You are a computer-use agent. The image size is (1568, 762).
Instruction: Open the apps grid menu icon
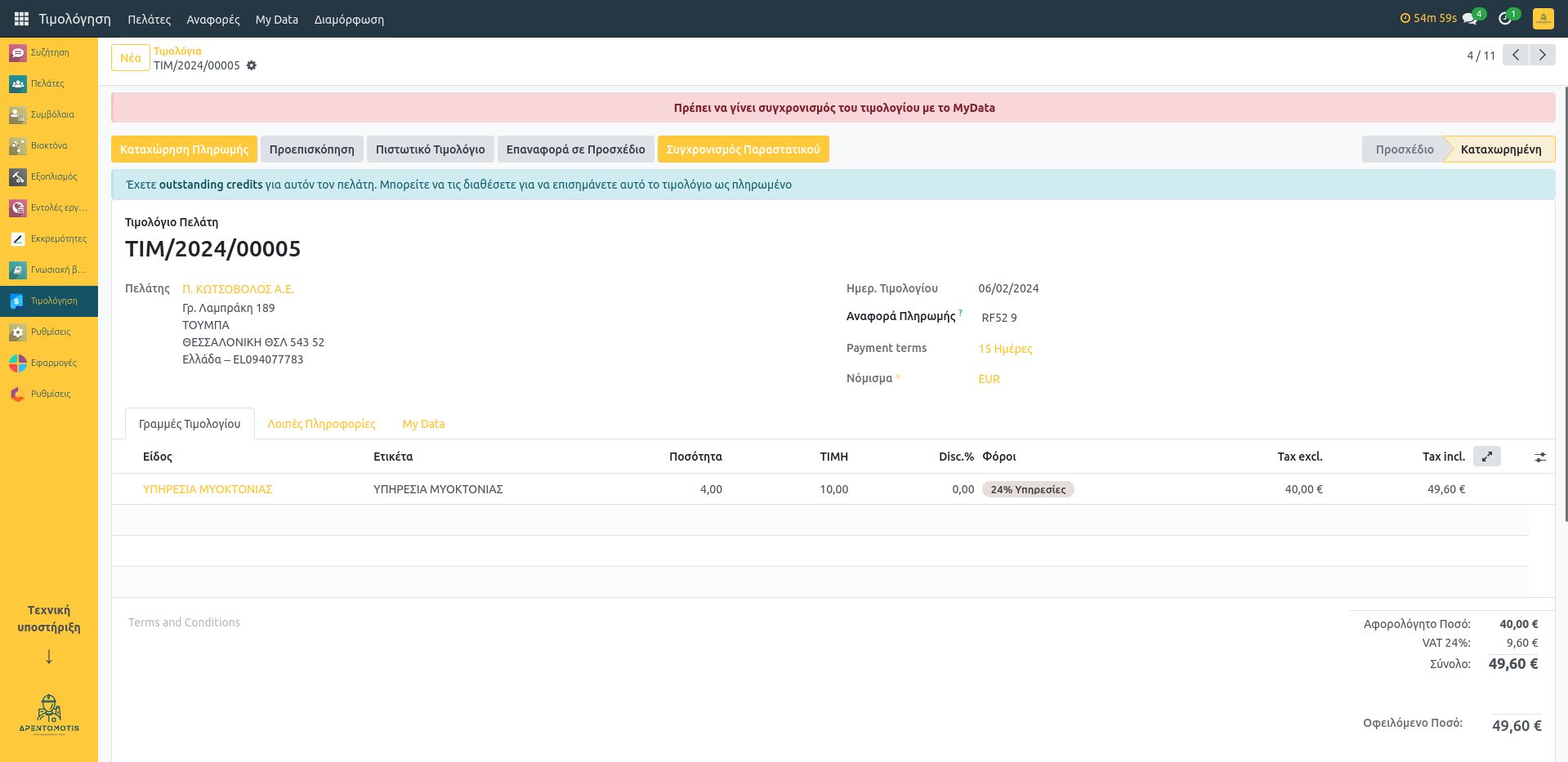coord(21,19)
